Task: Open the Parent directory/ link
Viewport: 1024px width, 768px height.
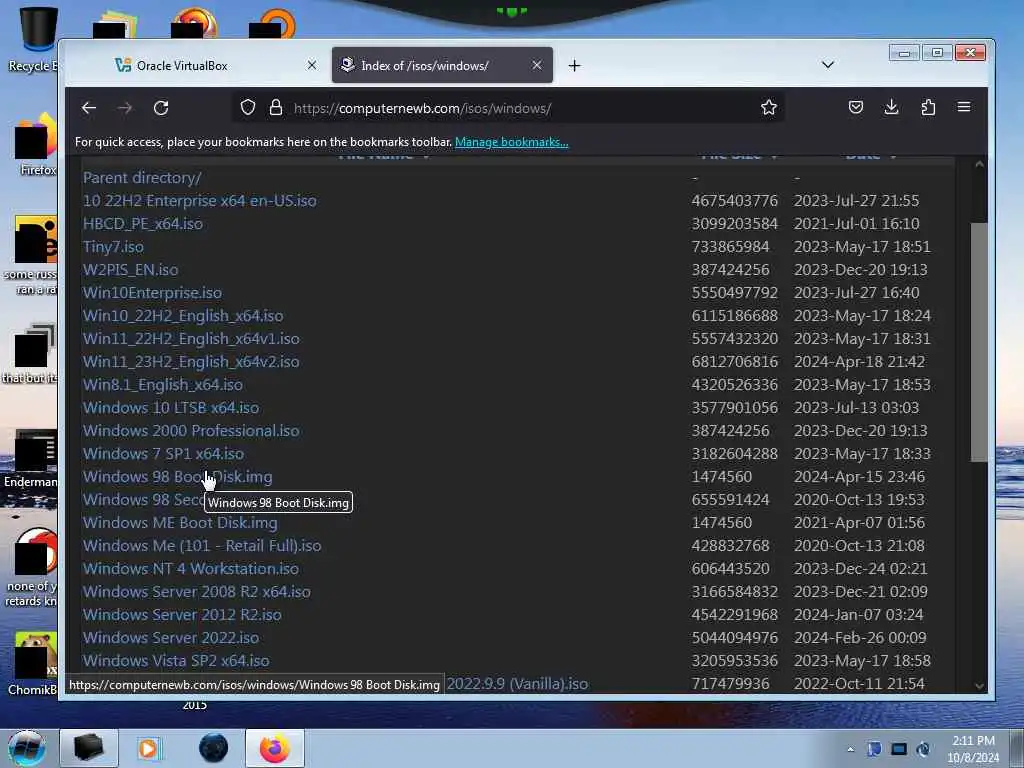Action: click(x=142, y=178)
